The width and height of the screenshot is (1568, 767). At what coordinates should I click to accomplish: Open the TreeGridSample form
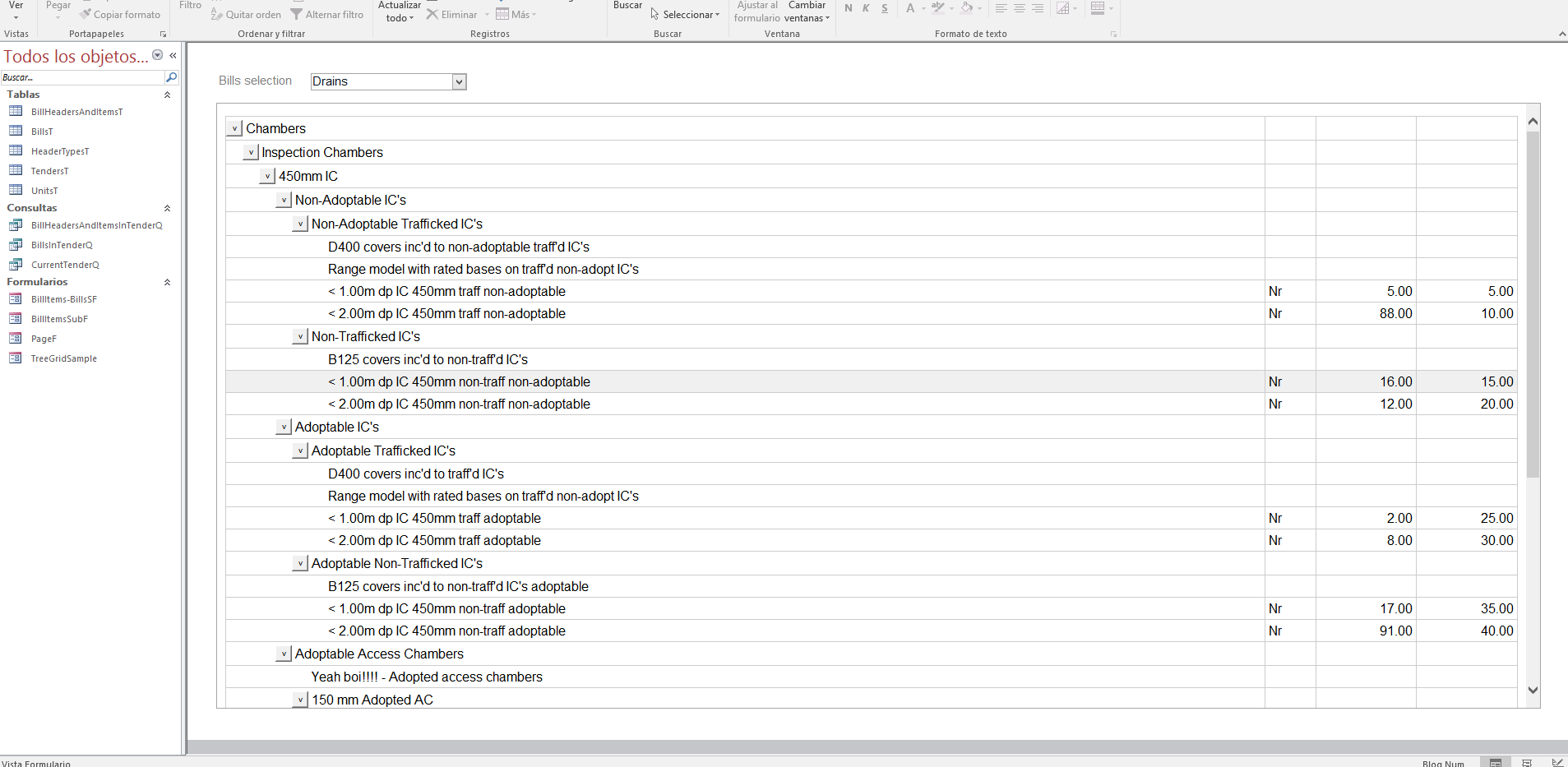click(x=63, y=358)
